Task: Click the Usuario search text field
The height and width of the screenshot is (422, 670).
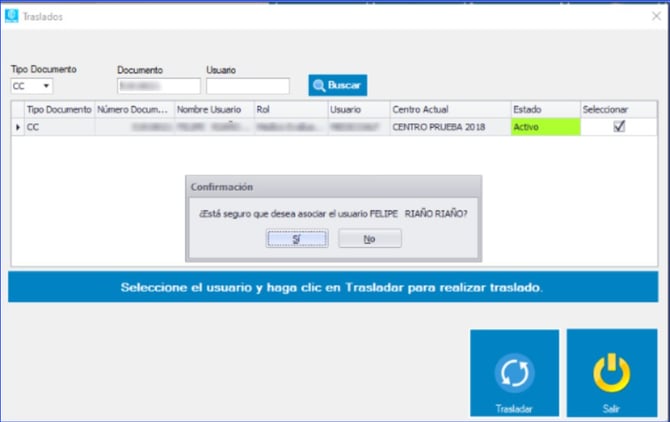Action: pos(247,86)
